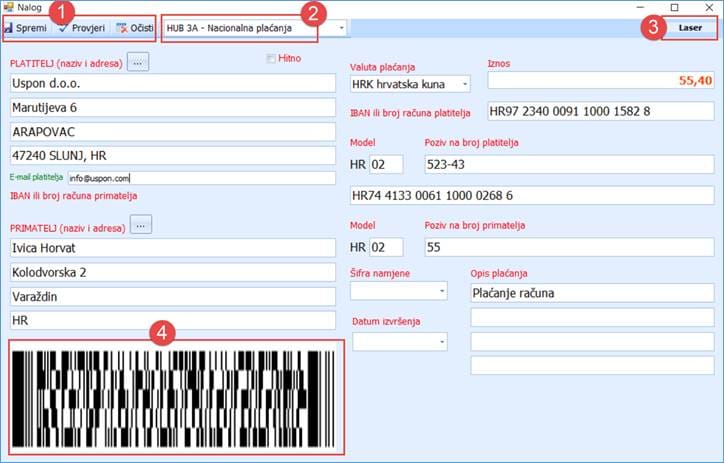Image resolution: width=724 pixels, height=463 pixels.
Task: Edit payer address field Marutijeva 6
Action: 173,108
